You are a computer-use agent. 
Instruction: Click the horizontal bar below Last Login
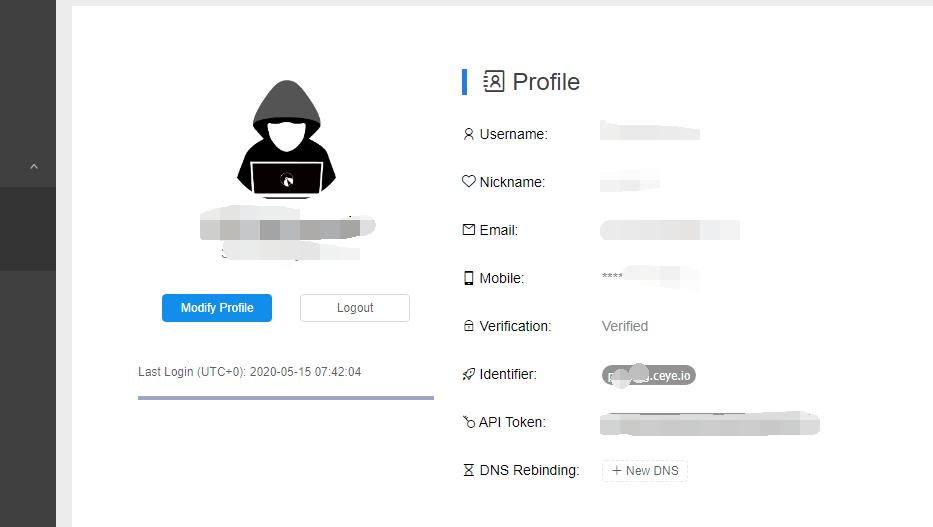click(x=285, y=398)
